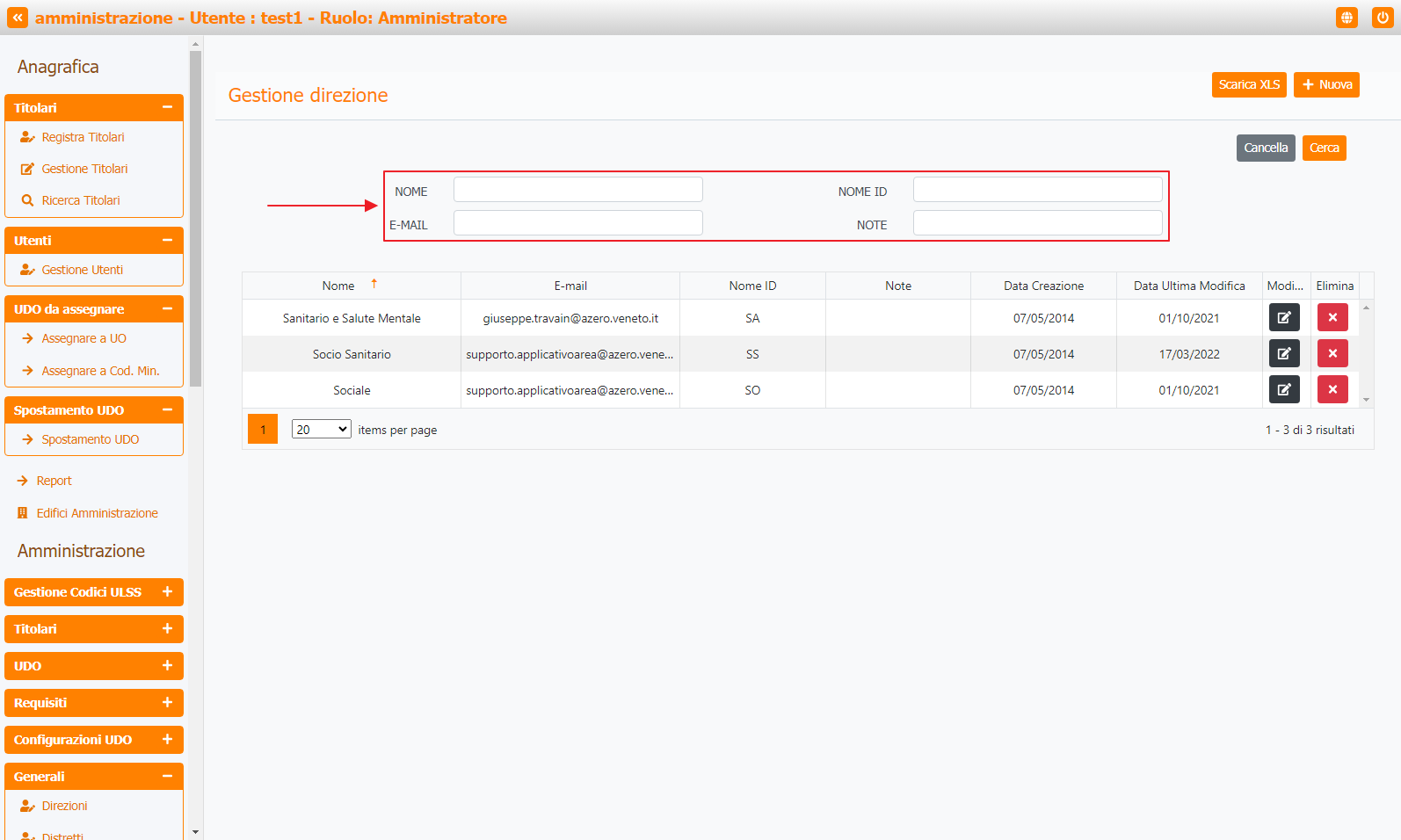
Task: Click the Nuova button
Action: pyautogui.click(x=1325, y=85)
